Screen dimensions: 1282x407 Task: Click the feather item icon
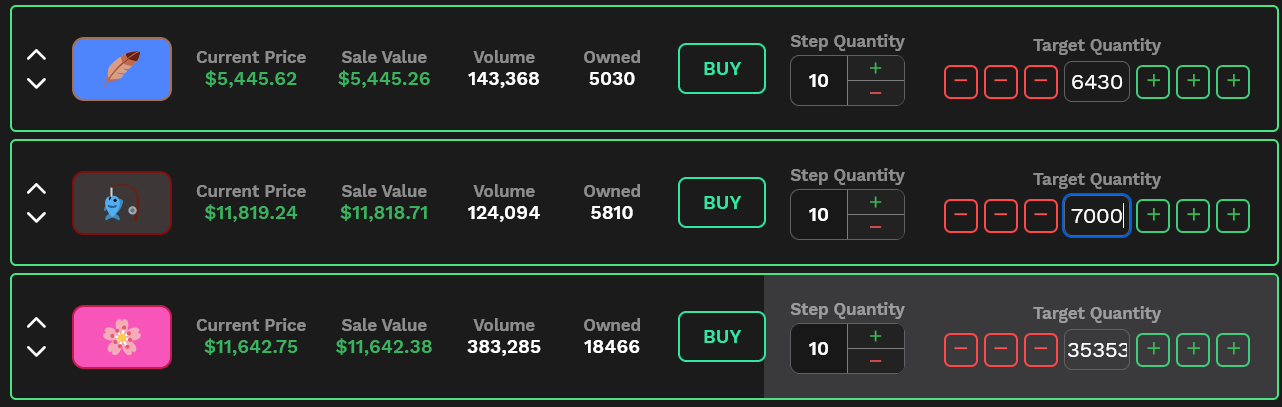(122, 69)
